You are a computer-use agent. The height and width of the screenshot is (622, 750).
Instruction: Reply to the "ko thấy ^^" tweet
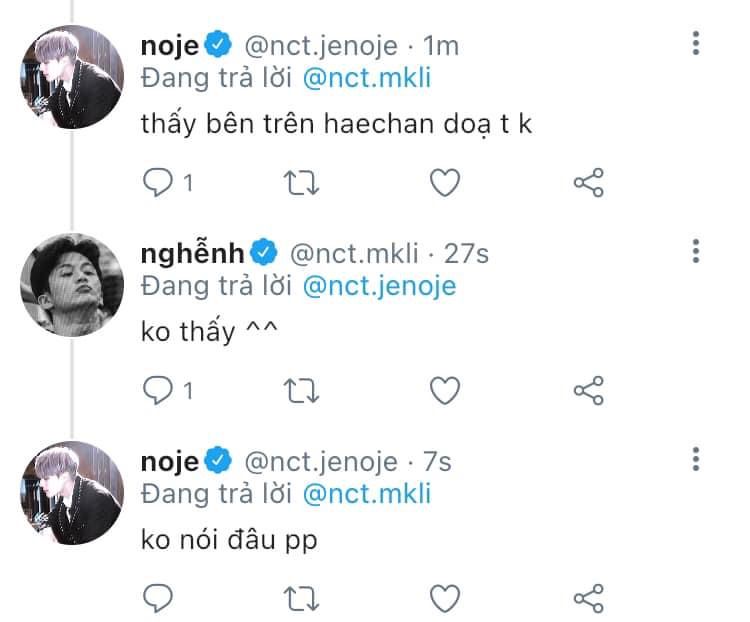tap(158, 390)
